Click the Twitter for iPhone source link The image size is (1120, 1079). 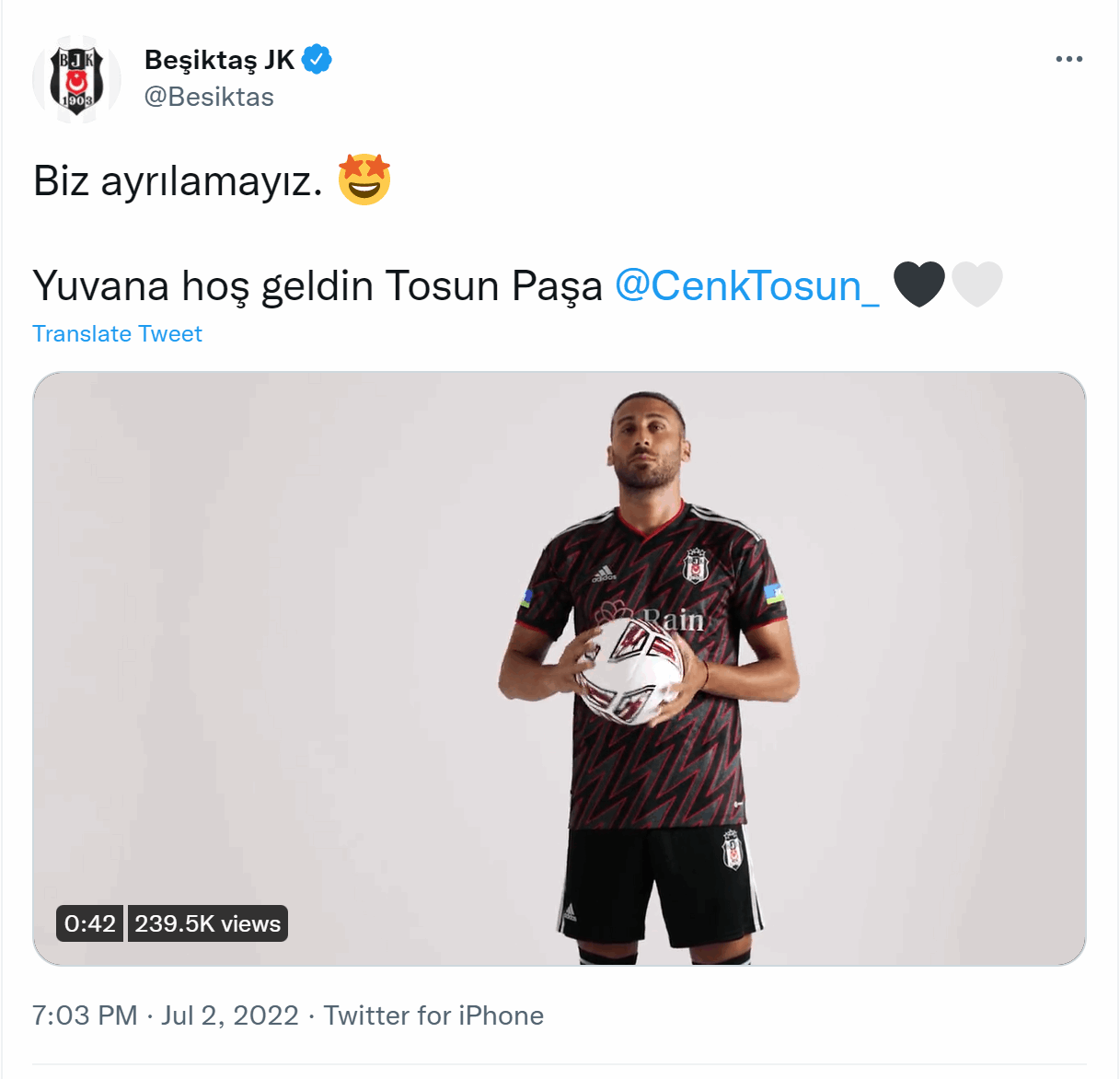(433, 1015)
